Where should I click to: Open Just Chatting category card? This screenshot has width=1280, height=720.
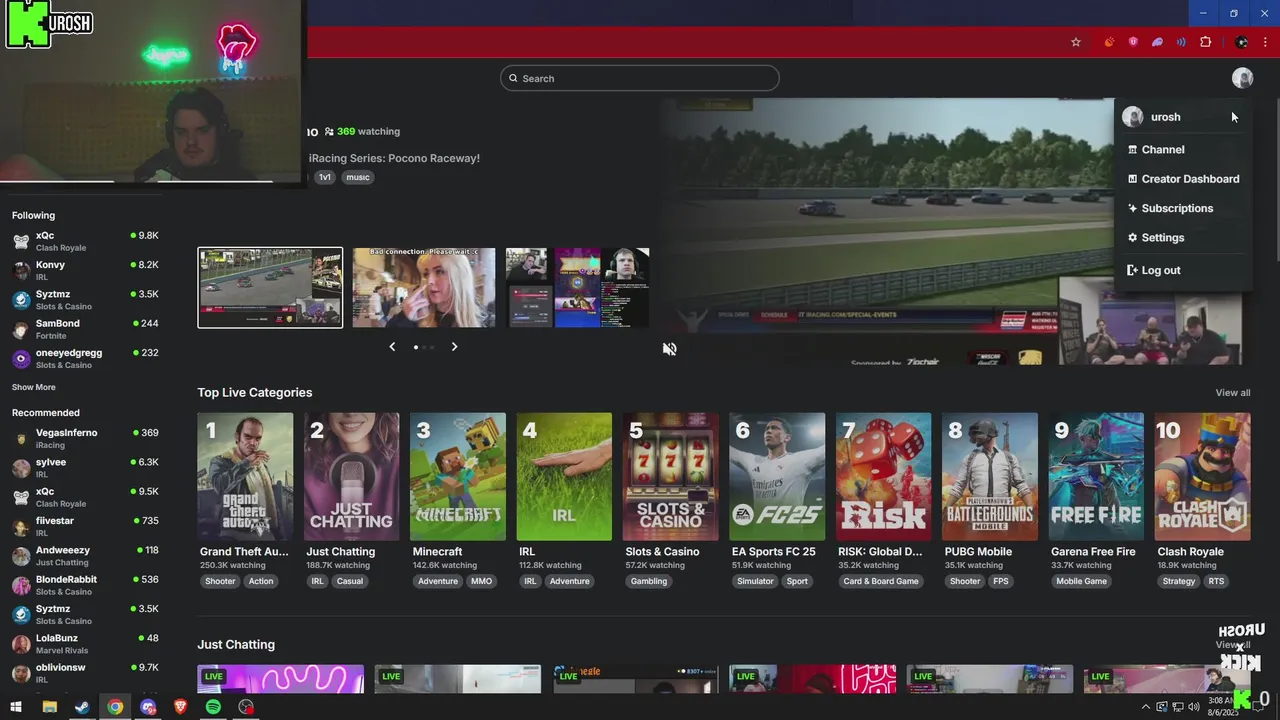[x=351, y=477]
